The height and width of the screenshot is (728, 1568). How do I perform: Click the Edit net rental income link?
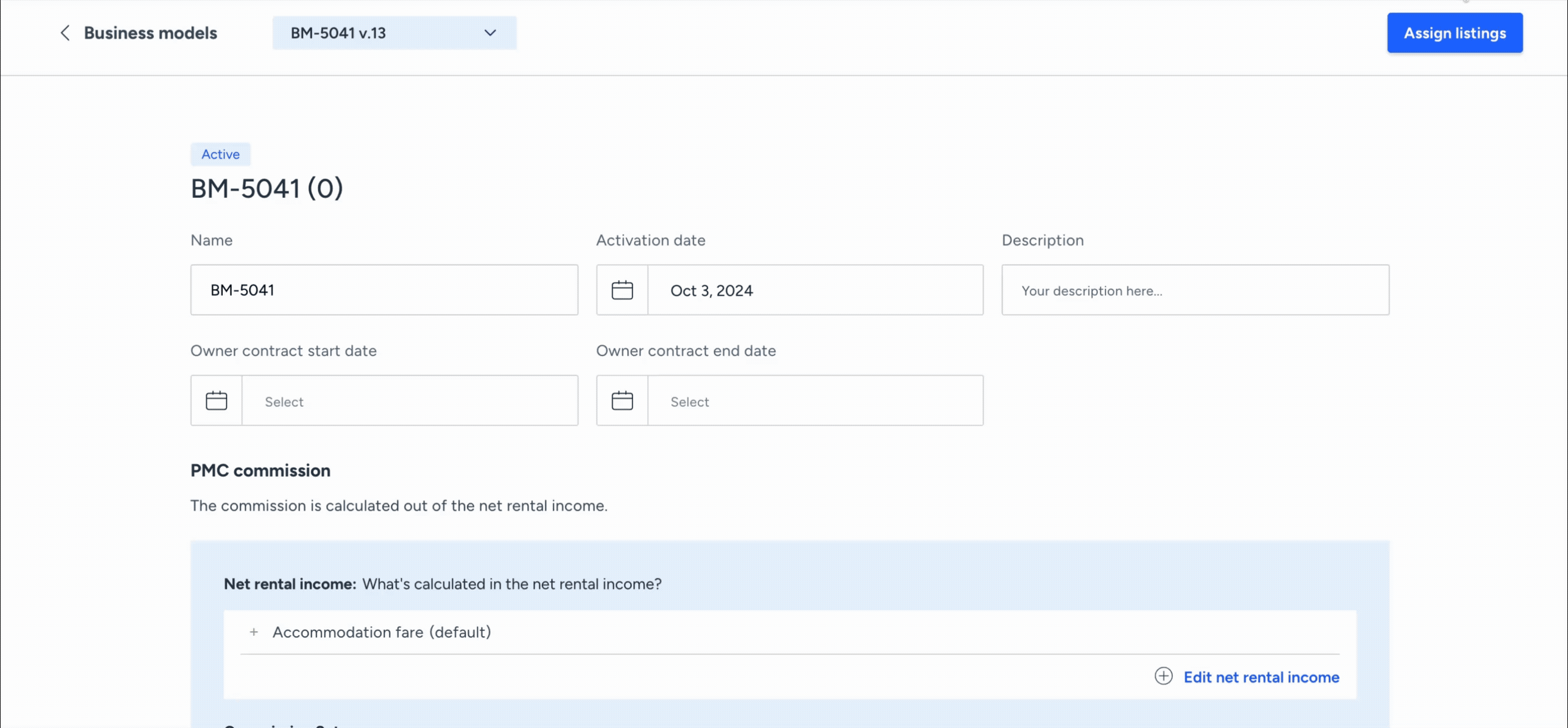point(1261,677)
